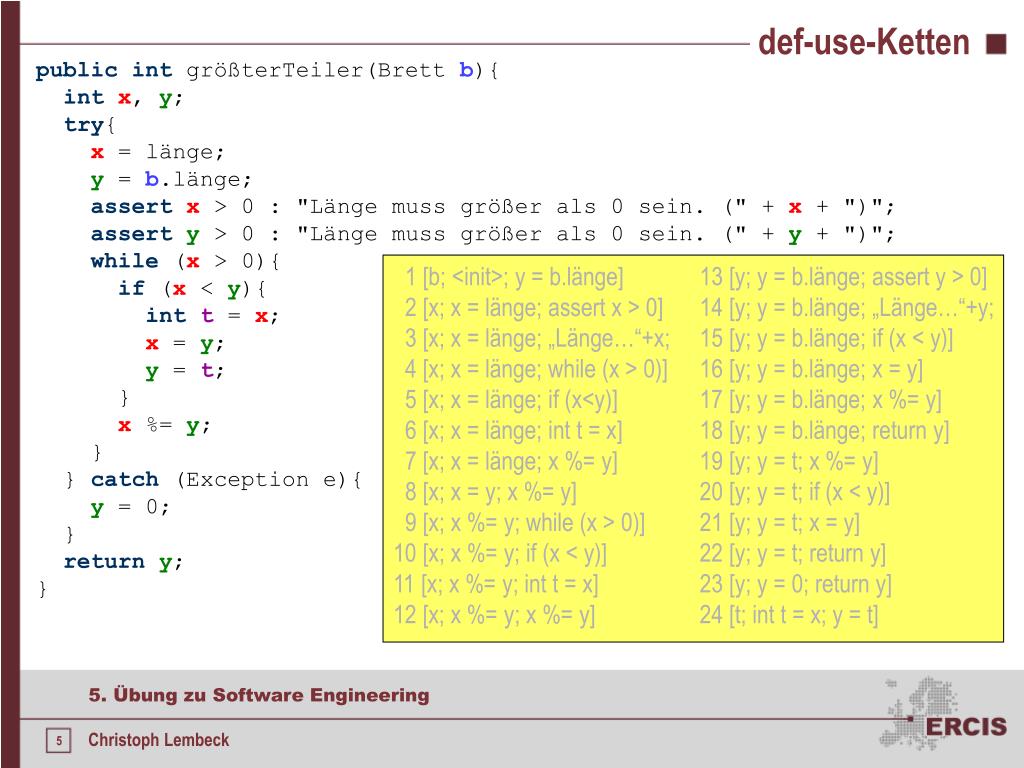1024x768 pixels.
Task: Click the code line 'x = länge;'
Action: pyautogui.click(x=157, y=152)
